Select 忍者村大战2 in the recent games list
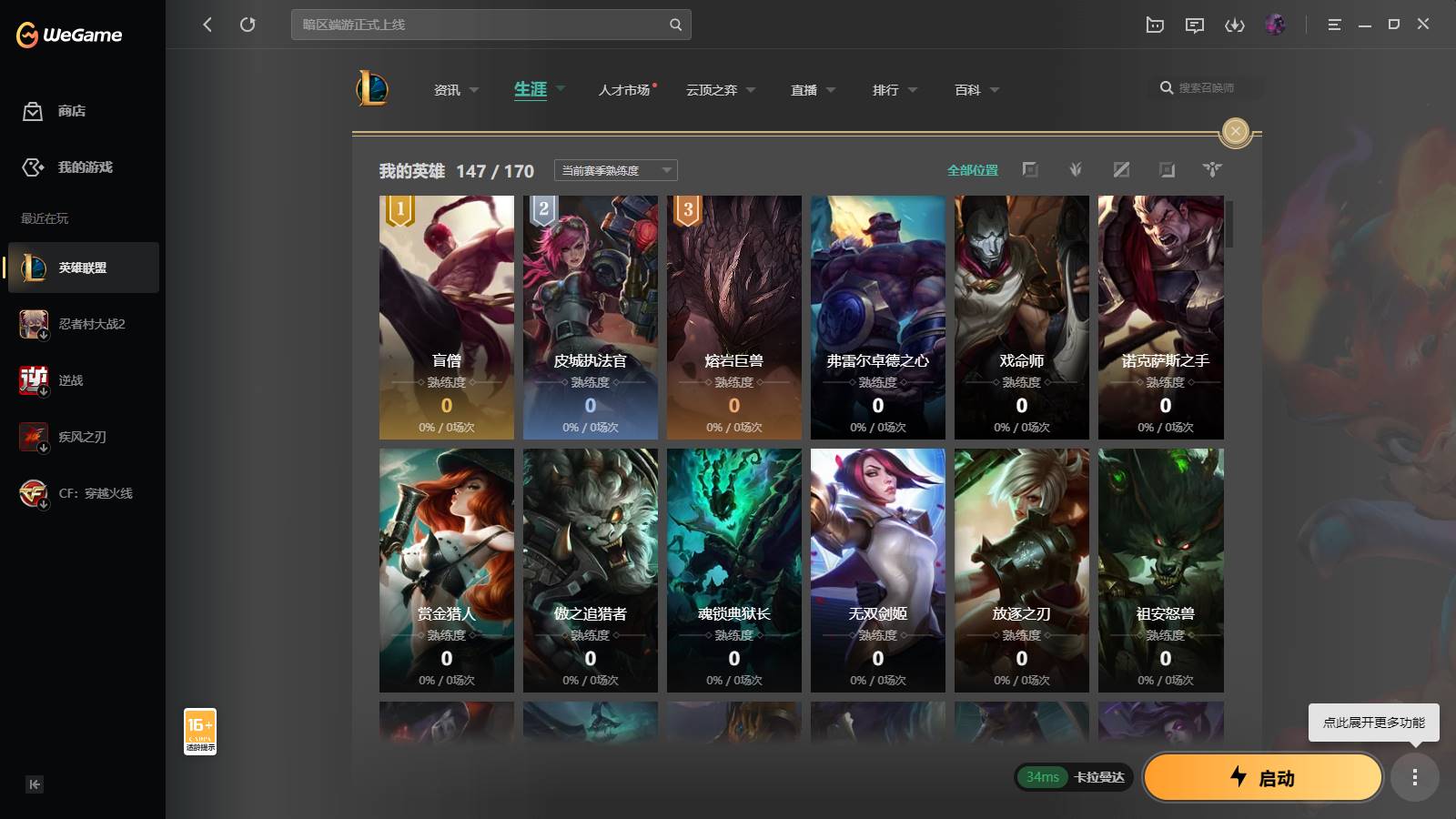1456x819 pixels. (x=83, y=324)
